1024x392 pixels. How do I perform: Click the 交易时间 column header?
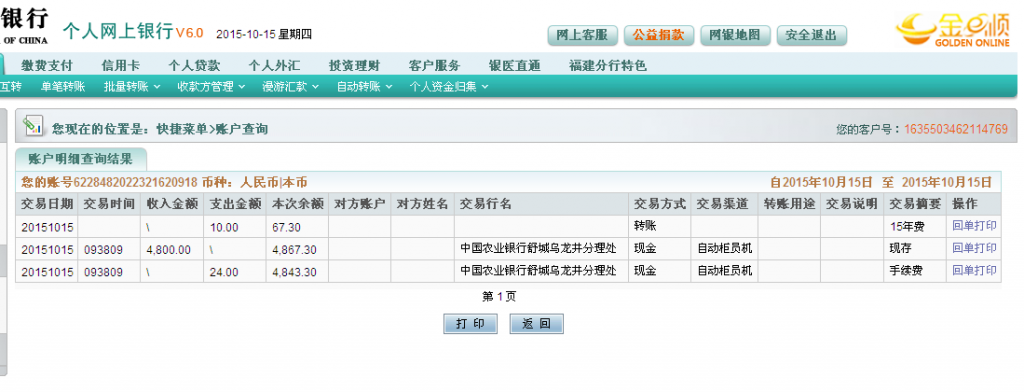click(x=110, y=204)
